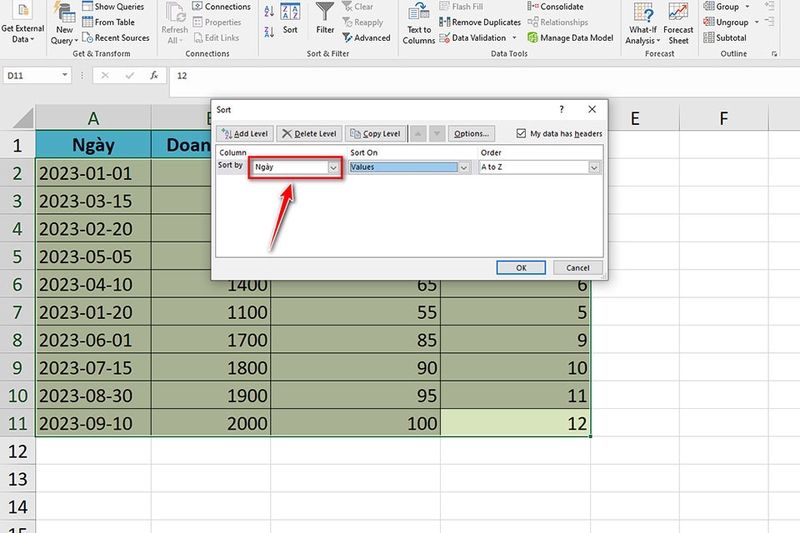Open Sort dialog Help question mark
Screen dimensions: 800x533
point(561,109)
